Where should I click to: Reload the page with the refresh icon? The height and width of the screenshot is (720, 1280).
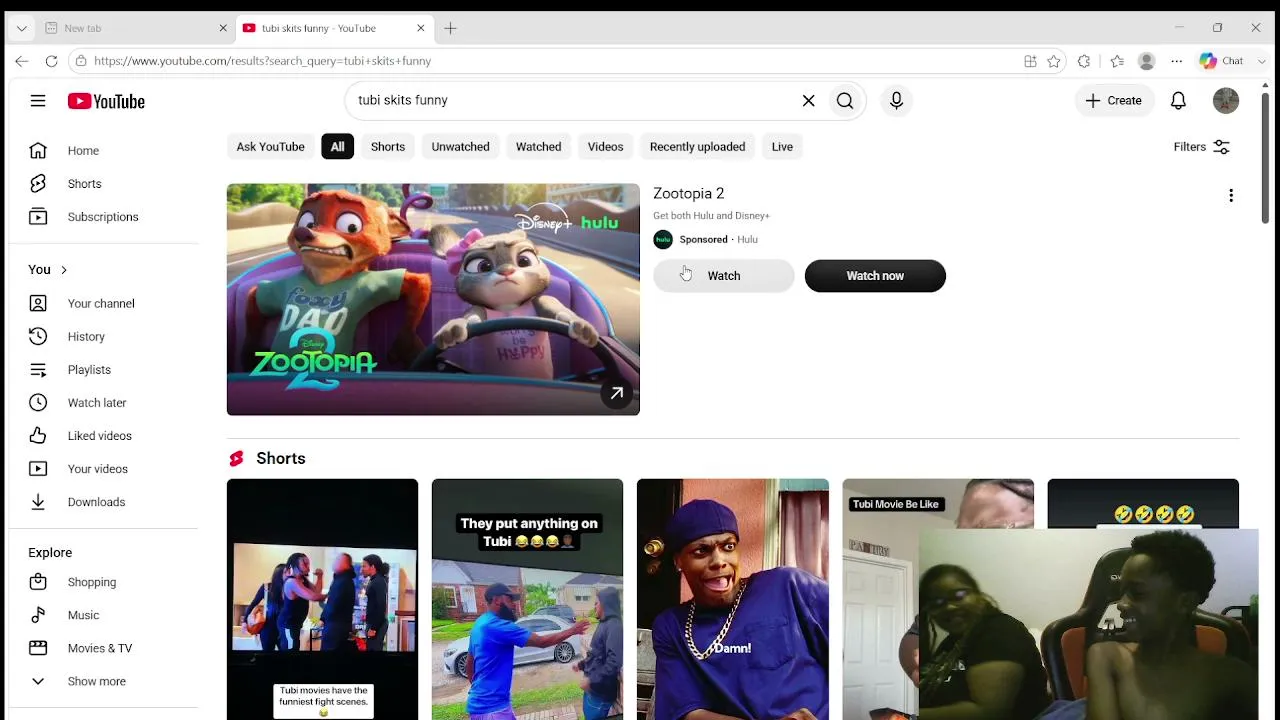click(51, 61)
